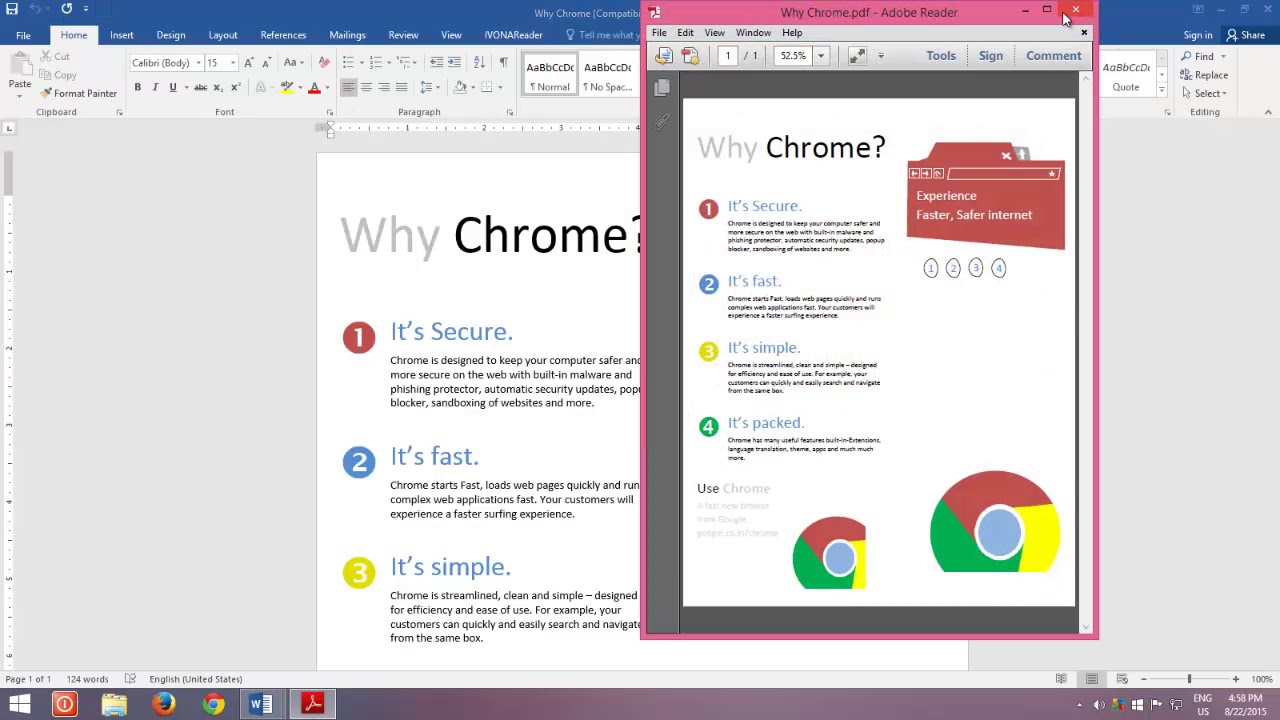The image size is (1280, 720).
Task: Open Firefox from the taskbar
Action: click(x=163, y=704)
